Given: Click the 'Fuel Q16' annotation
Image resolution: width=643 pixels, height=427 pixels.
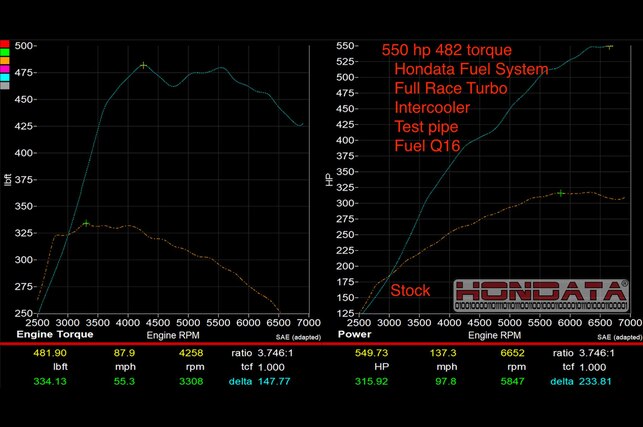Looking at the screenshot, I should (427, 146).
